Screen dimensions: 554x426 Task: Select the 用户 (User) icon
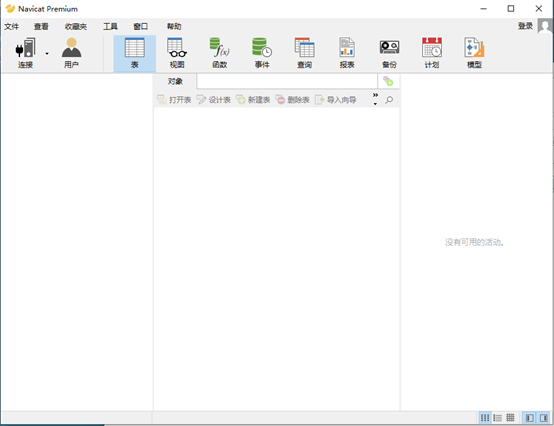tap(71, 53)
